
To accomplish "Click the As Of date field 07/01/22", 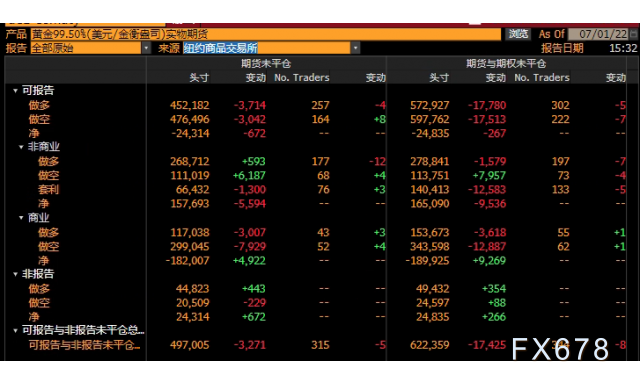I will (599, 34).
